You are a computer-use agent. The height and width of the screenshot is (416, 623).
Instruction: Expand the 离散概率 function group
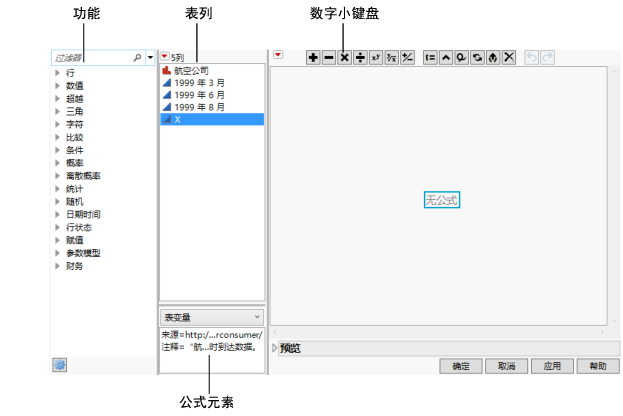point(58,176)
